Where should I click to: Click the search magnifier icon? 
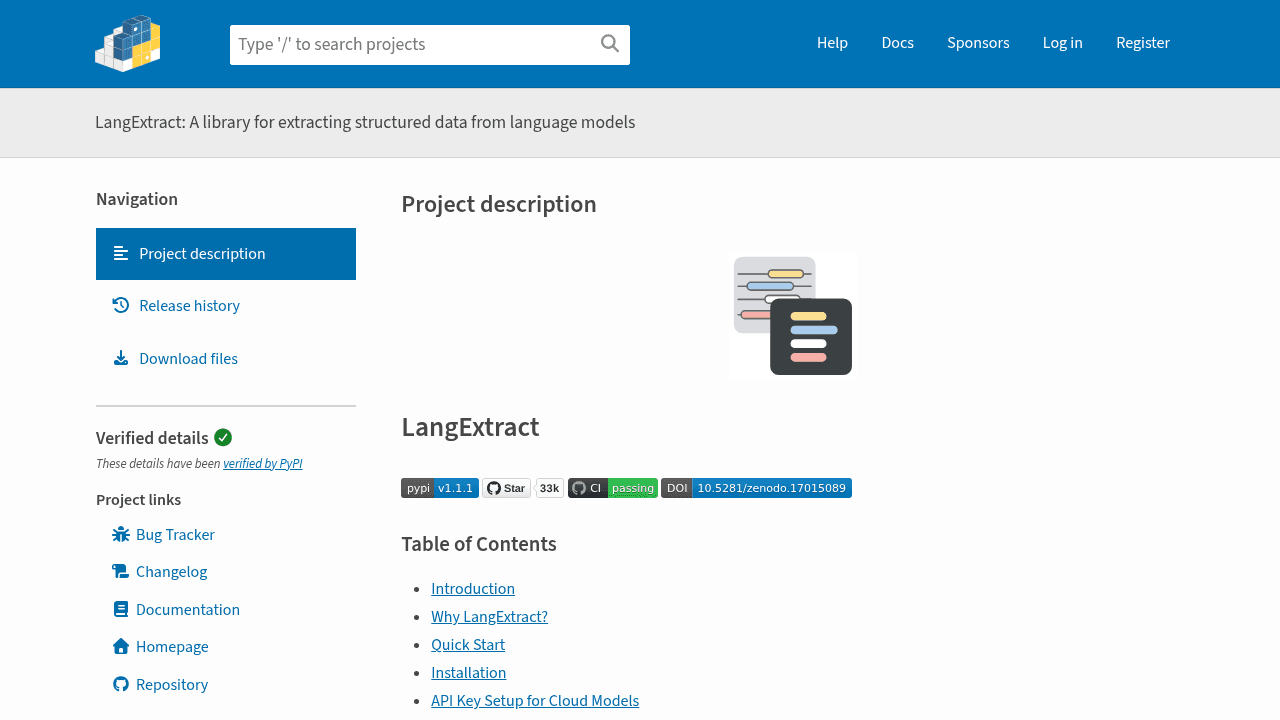(609, 44)
